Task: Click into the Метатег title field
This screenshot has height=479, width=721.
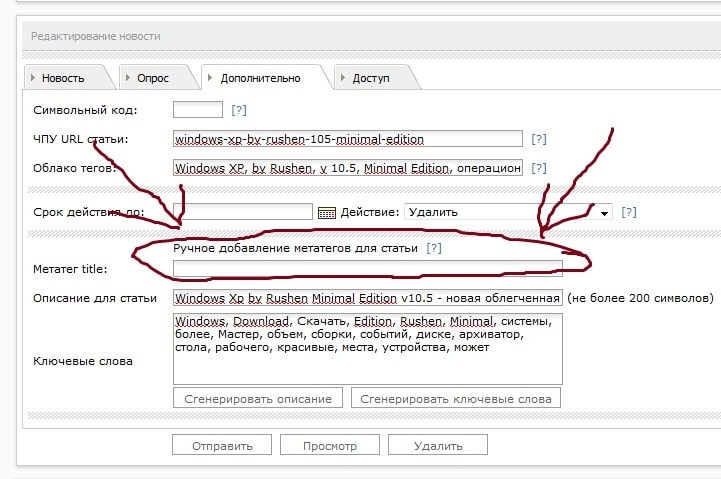Action: 367,268
